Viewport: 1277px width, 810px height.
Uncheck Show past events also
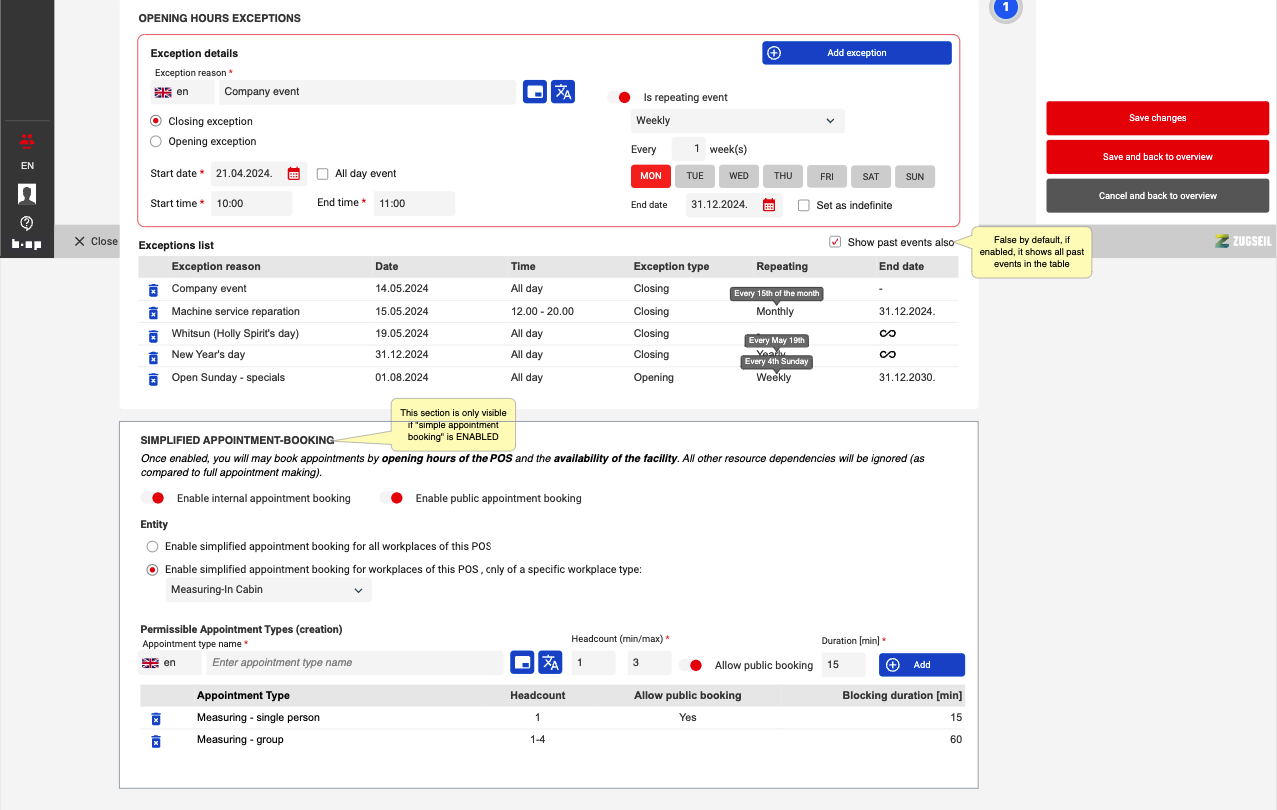click(835, 242)
